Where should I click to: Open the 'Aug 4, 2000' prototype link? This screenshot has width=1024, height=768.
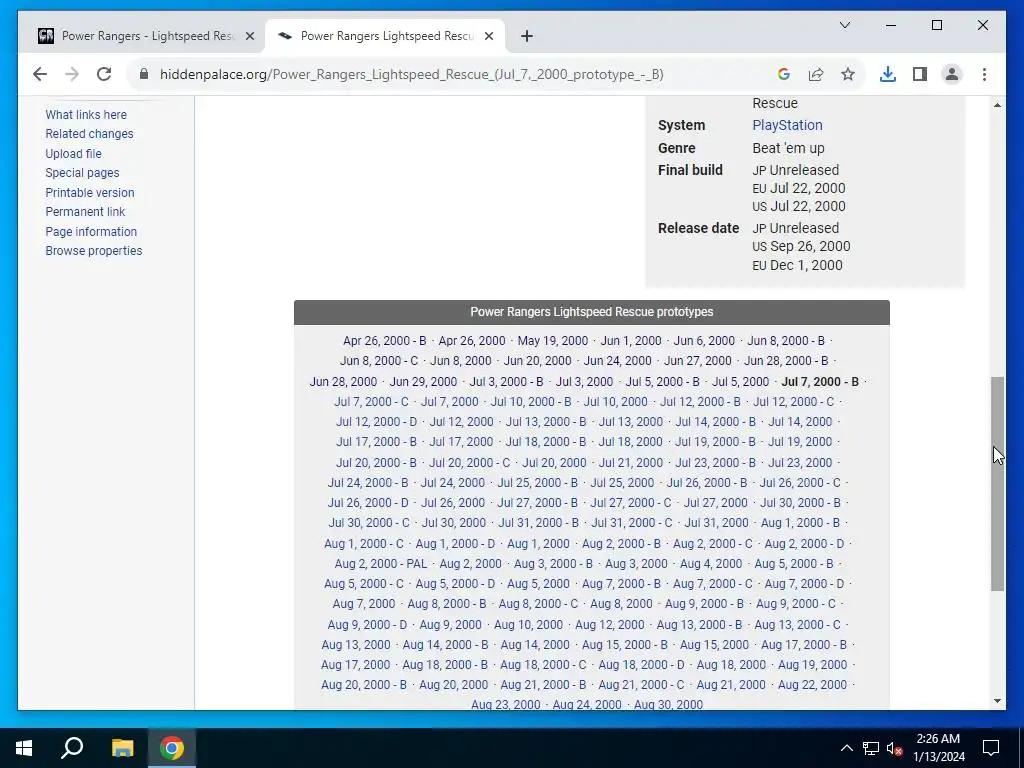[x=711, y=564]
